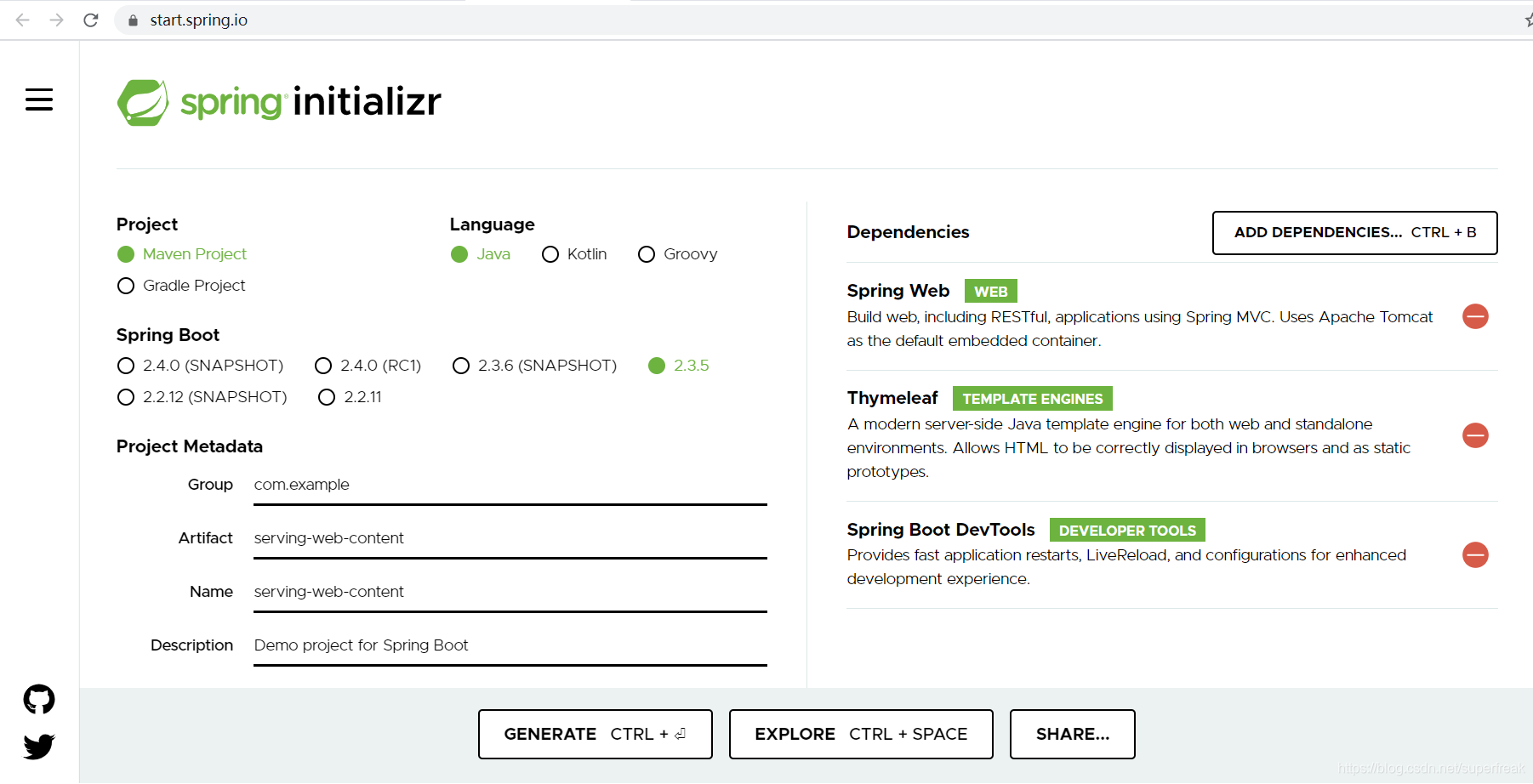
Task: Click the SHARE button
Action: coord(1073,734)
